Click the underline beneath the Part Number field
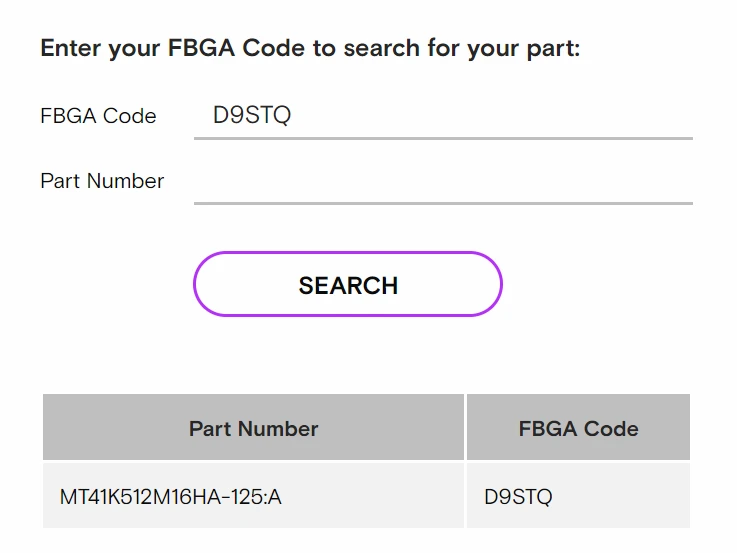This screenshot has height=553, width=737. 443,203
